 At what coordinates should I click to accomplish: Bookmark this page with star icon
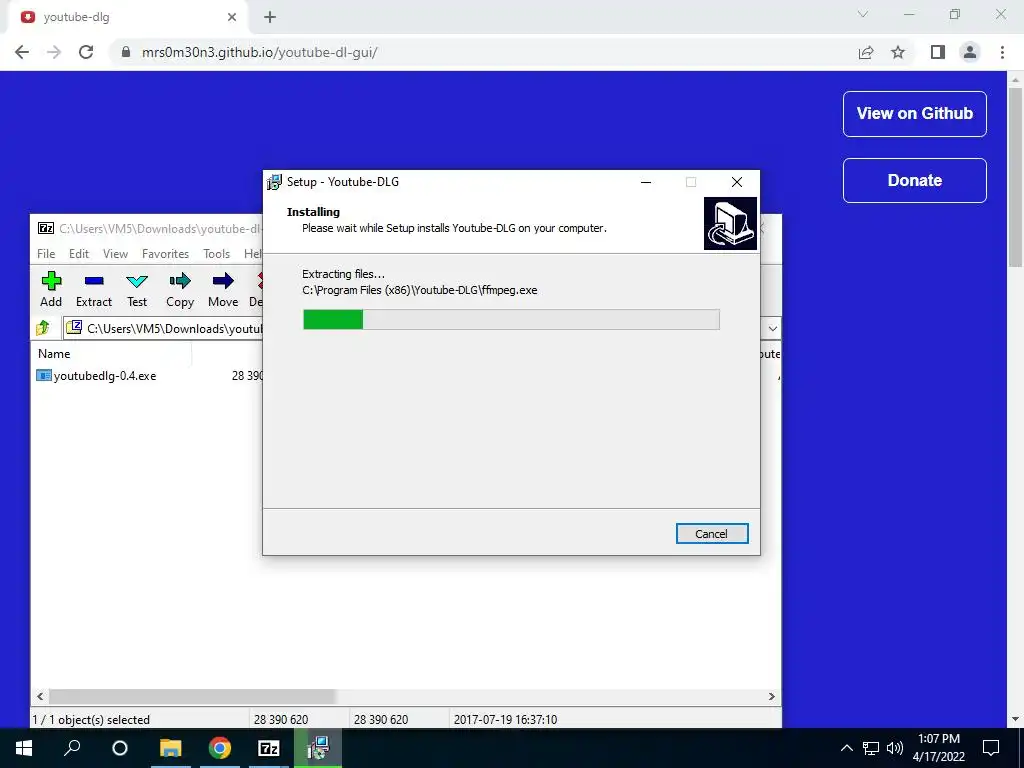tap(898, 52)
